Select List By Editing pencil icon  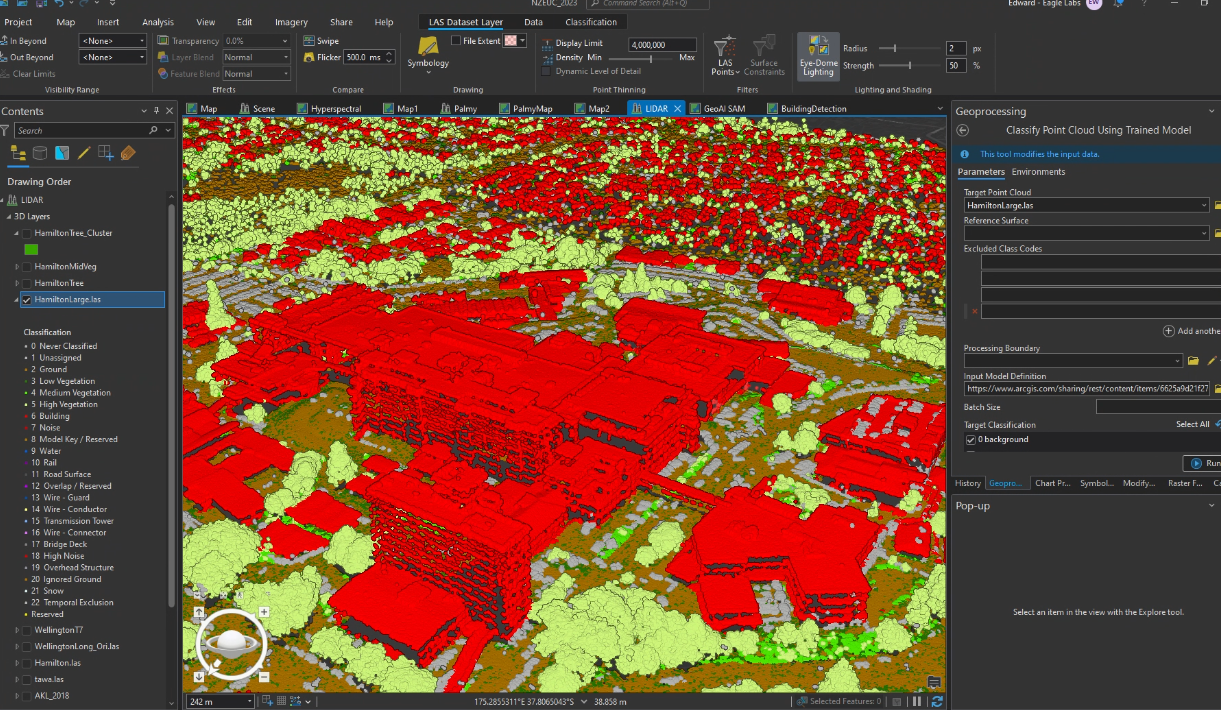(x=84, y=153)
